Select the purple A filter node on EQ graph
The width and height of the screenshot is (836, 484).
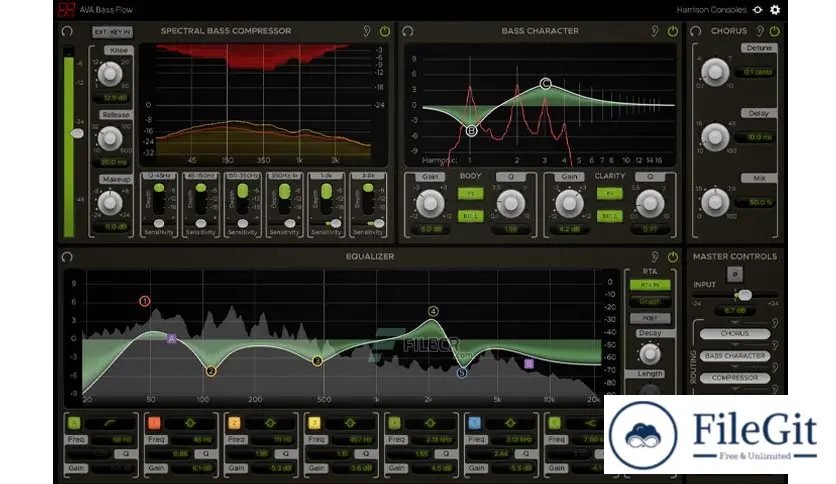click(171, 338)
